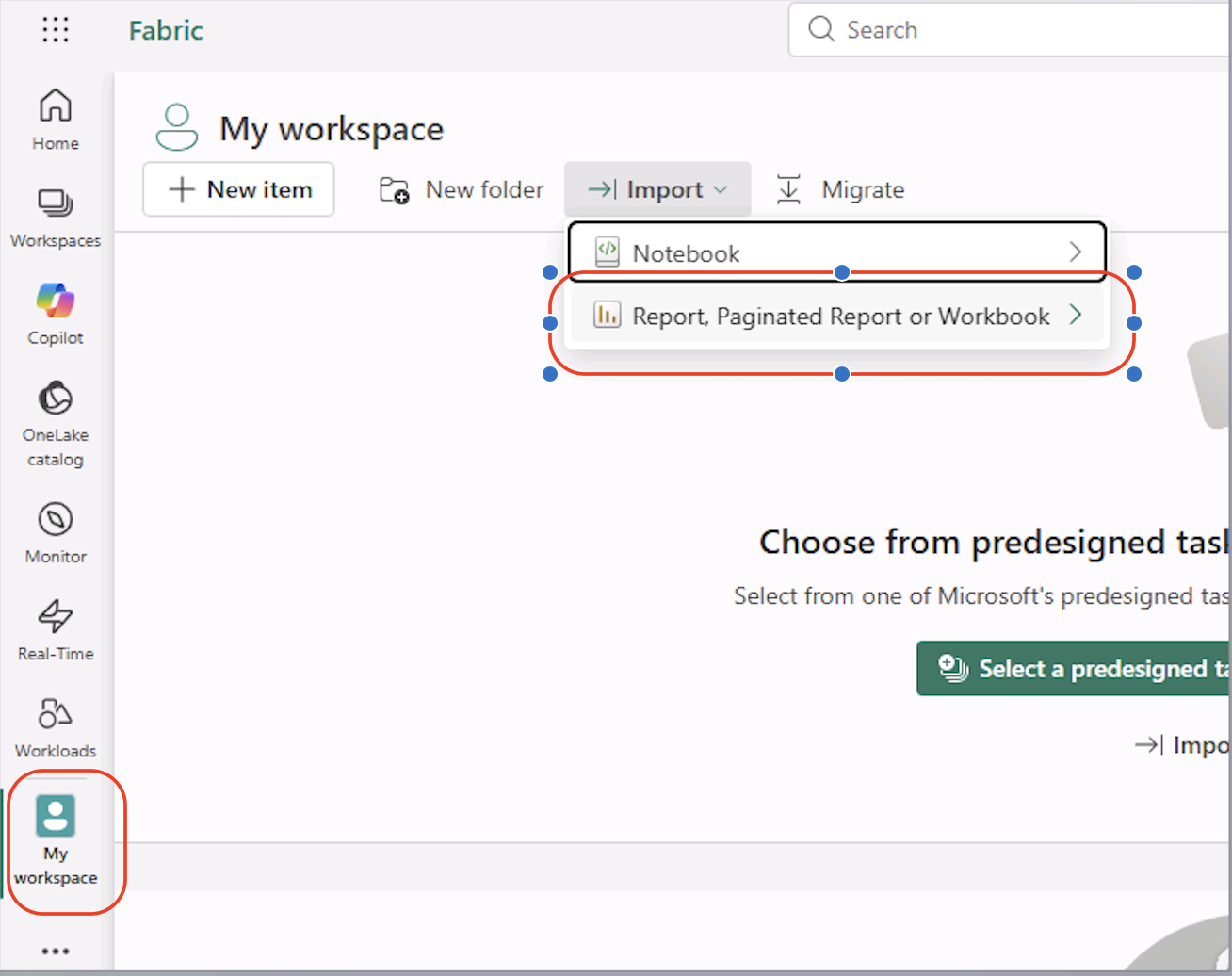Click the Fabric brand title
Screen dimensions: 1232x976
coord(166,30)
